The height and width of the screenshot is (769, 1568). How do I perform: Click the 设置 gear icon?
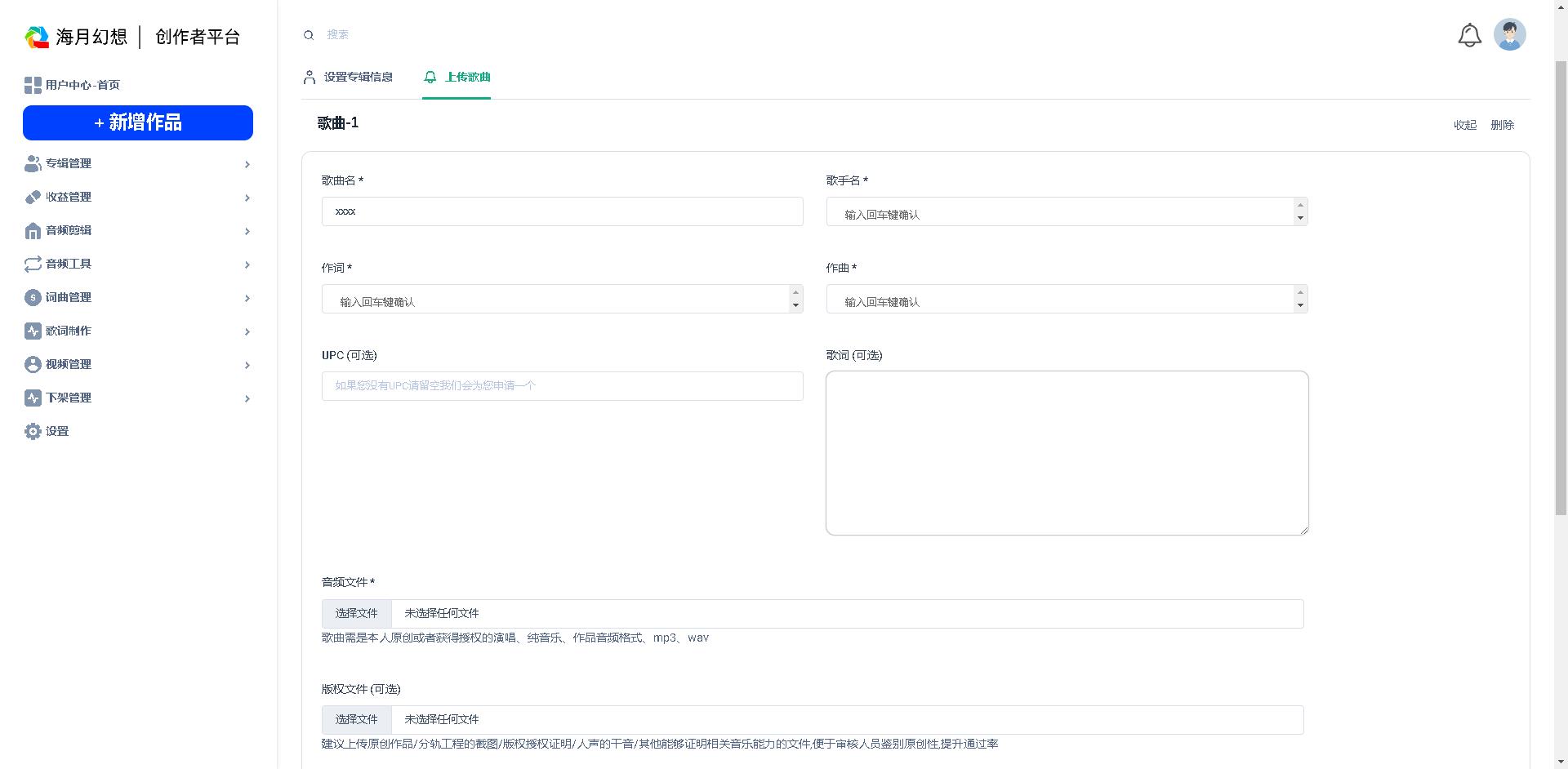click(33, 432)
